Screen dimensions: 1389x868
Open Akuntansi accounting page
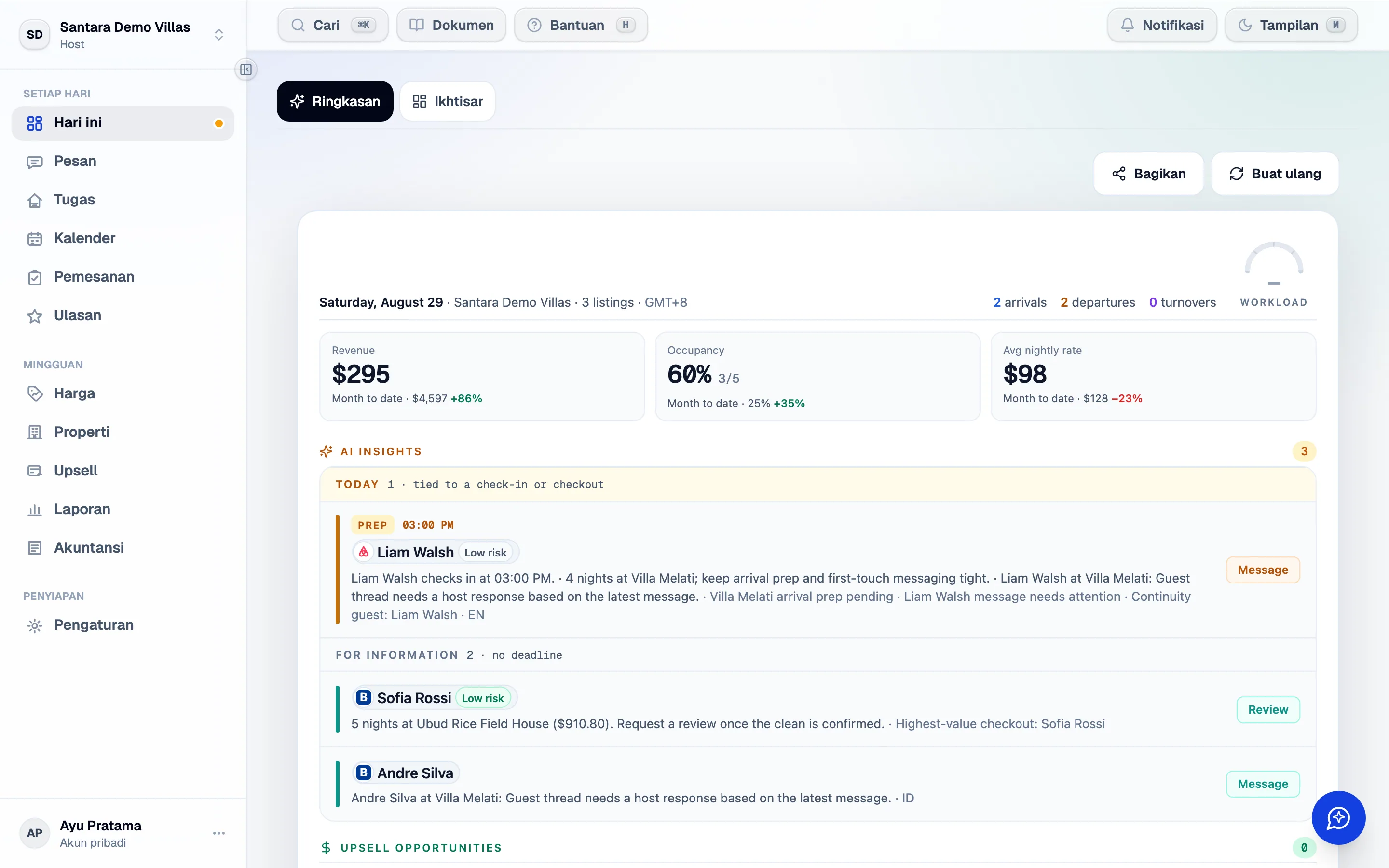(x=123, y=548)
